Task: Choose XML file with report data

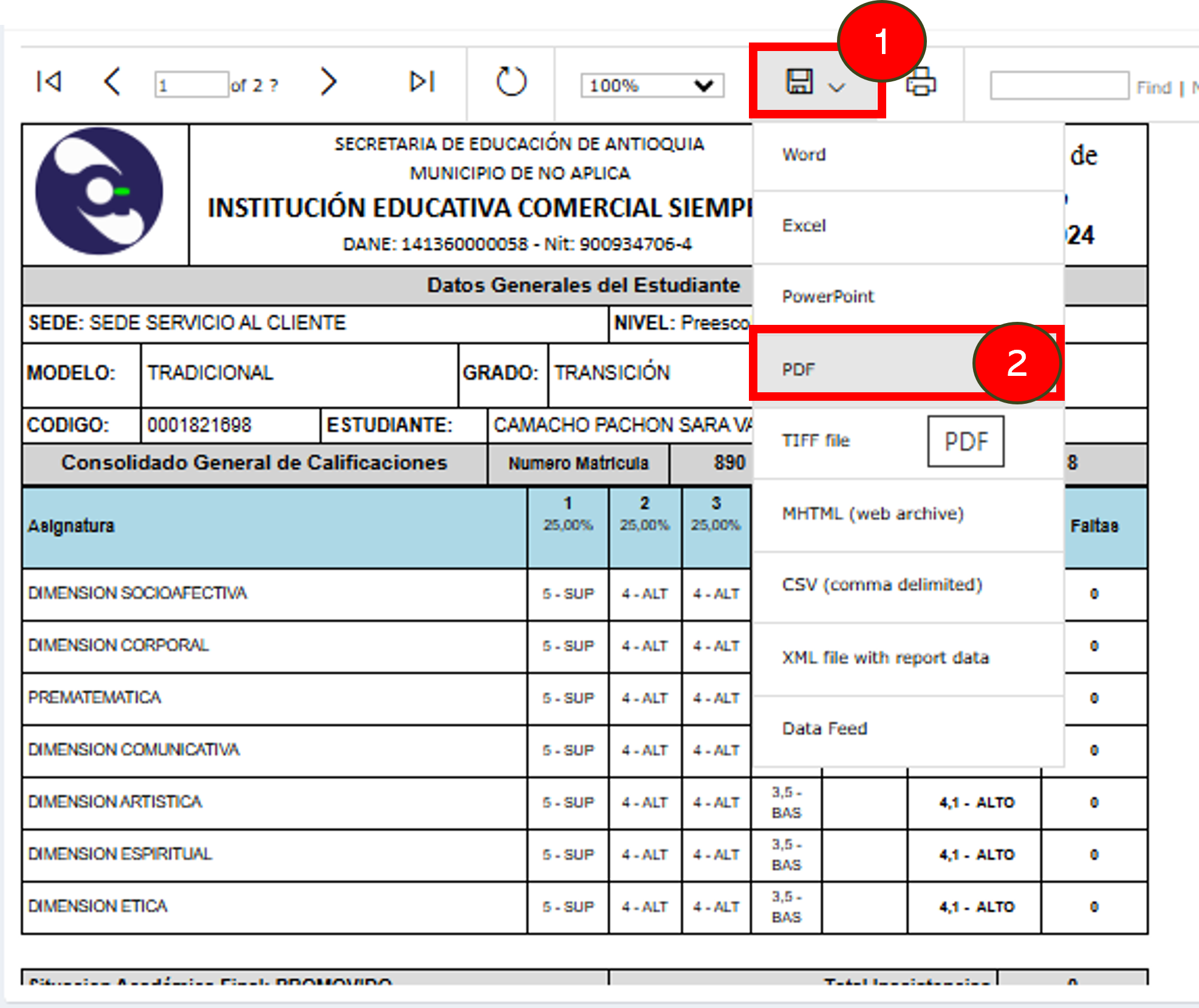Action: (885, 658)
